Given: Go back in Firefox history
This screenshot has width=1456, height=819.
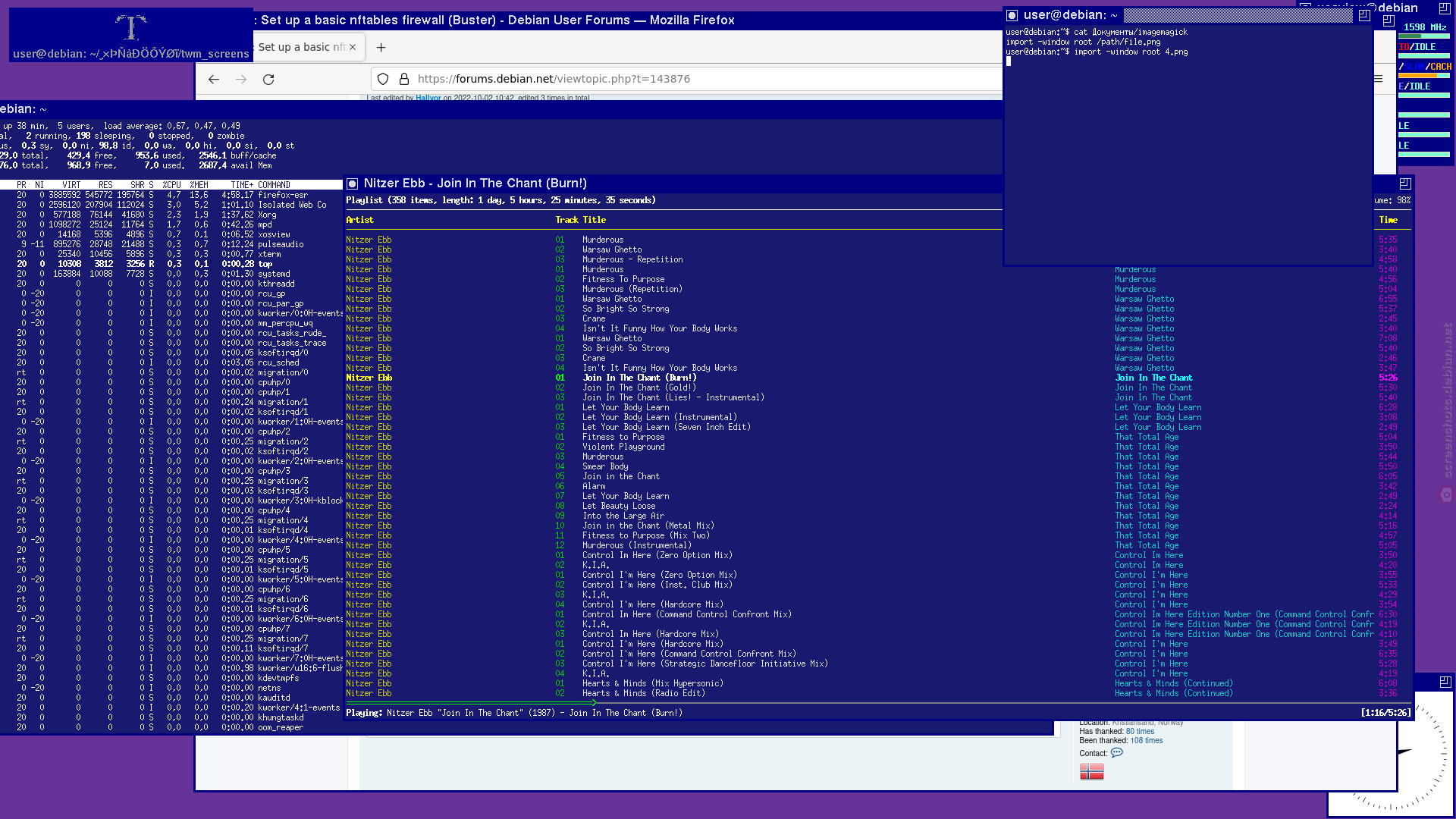Looking at the screenshot, I should (214, 80).
